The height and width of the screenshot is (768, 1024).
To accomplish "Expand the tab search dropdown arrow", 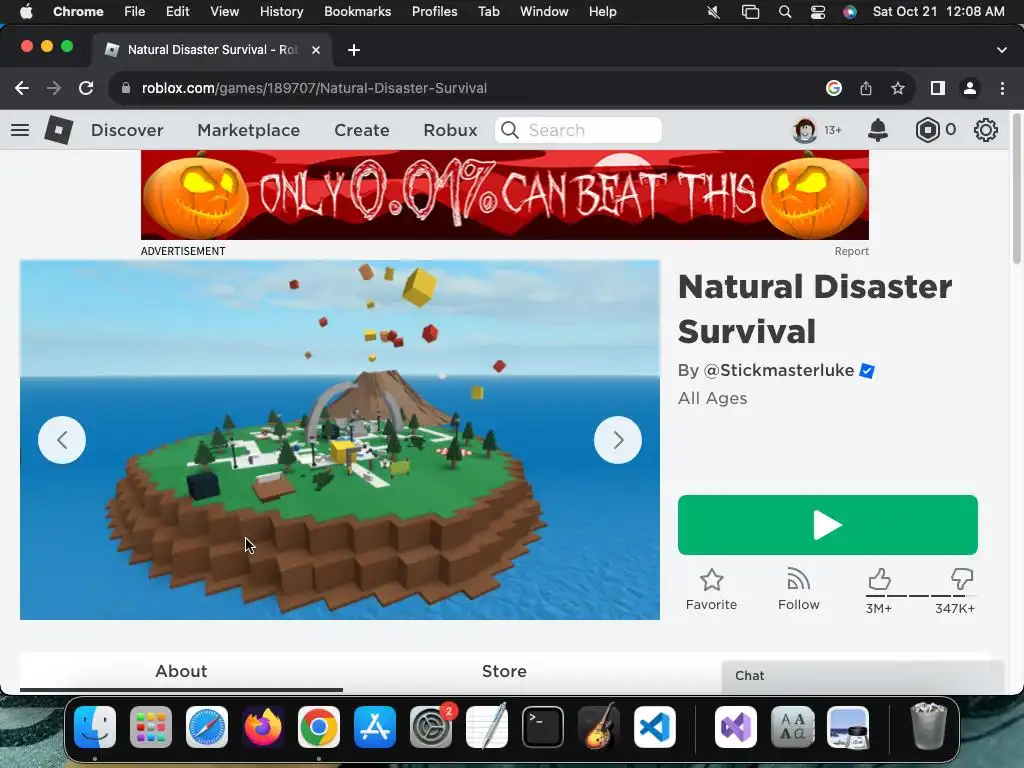I will (1002, 50).
